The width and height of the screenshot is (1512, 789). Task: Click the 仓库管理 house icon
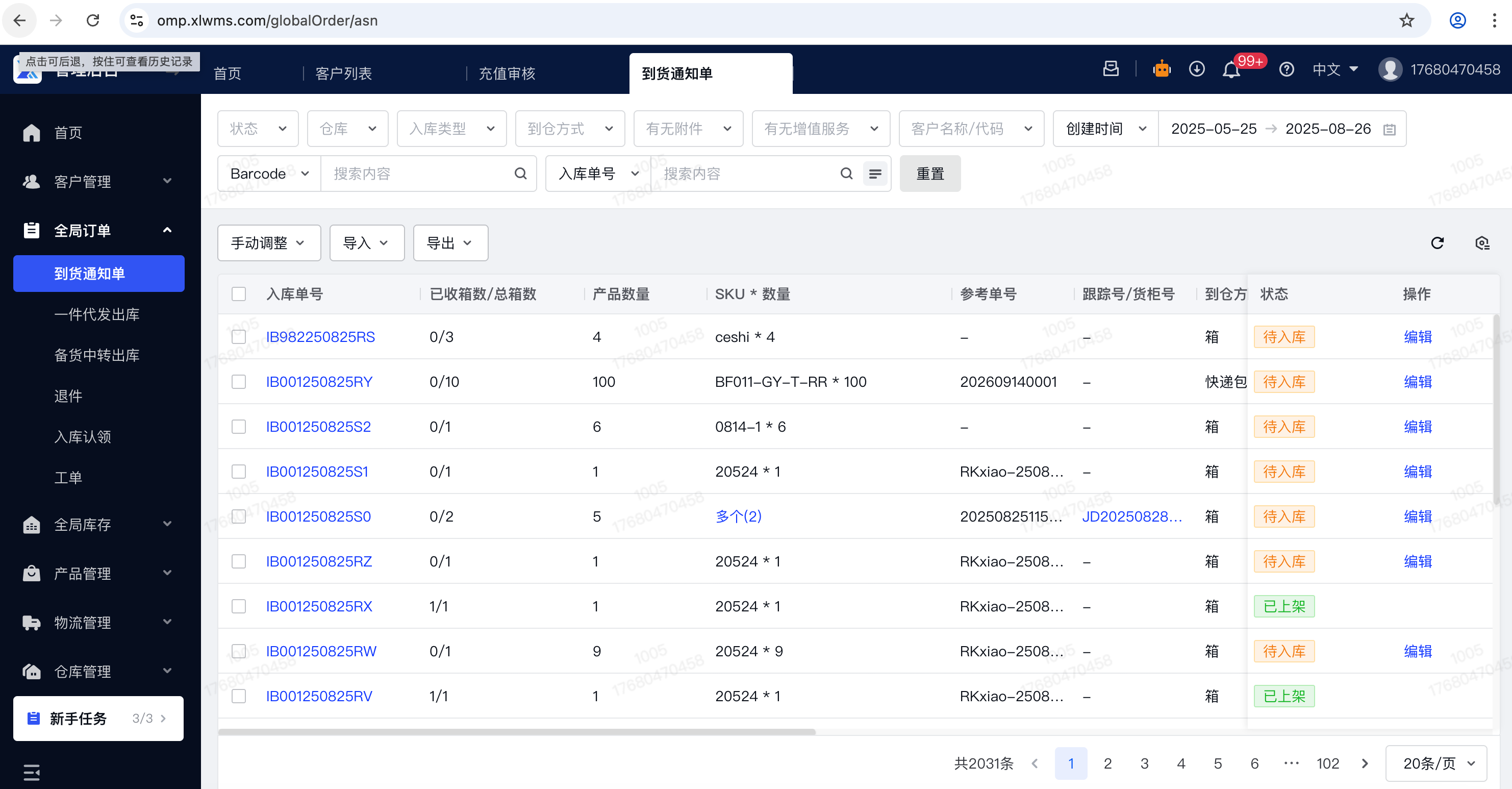click(32, 671)
